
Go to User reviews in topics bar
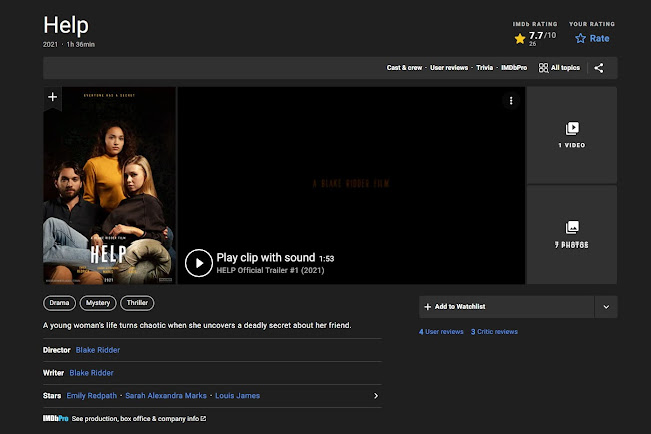pos(449,68)
